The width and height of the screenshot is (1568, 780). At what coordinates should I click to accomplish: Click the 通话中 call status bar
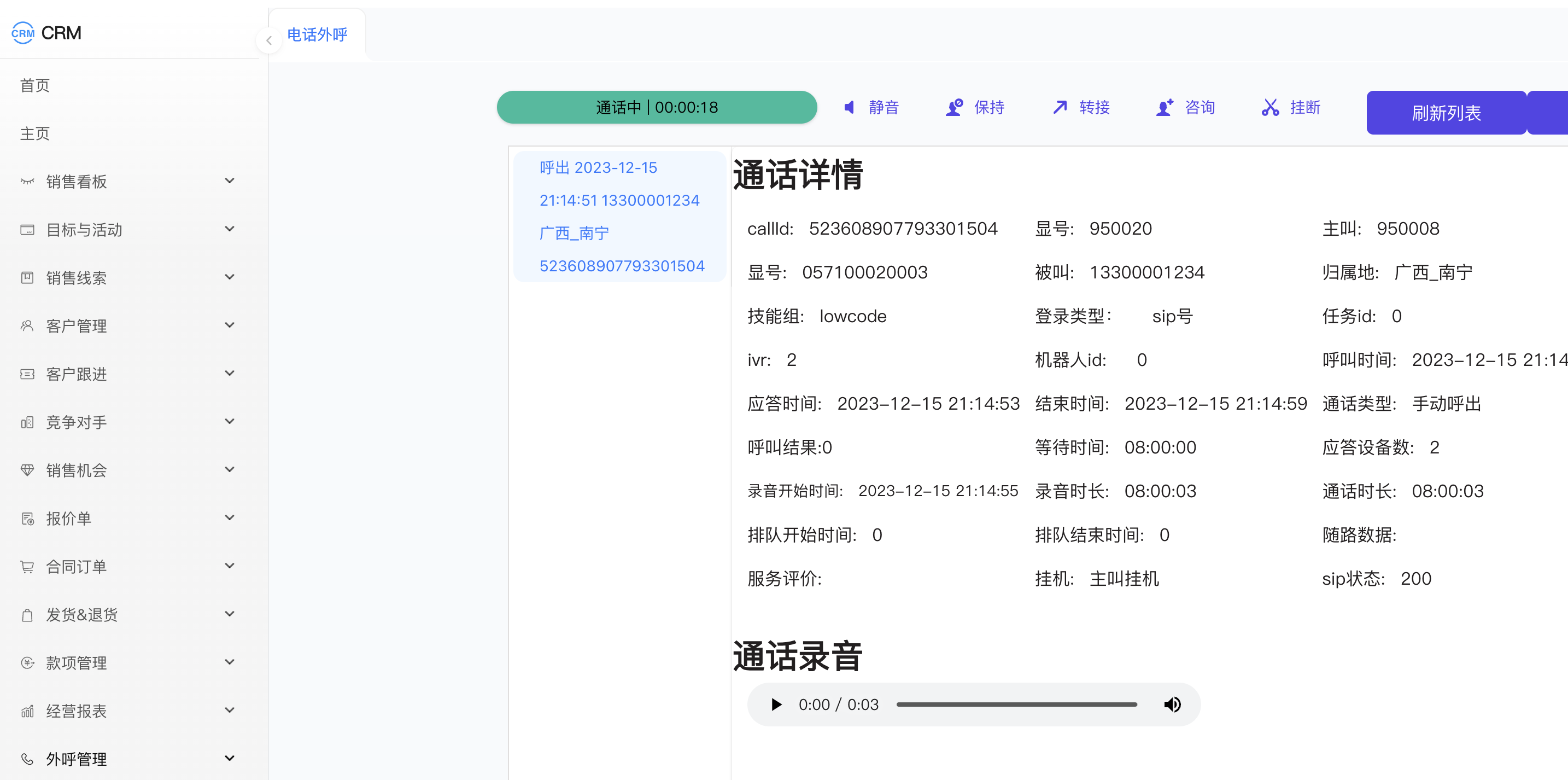point(656,108)
